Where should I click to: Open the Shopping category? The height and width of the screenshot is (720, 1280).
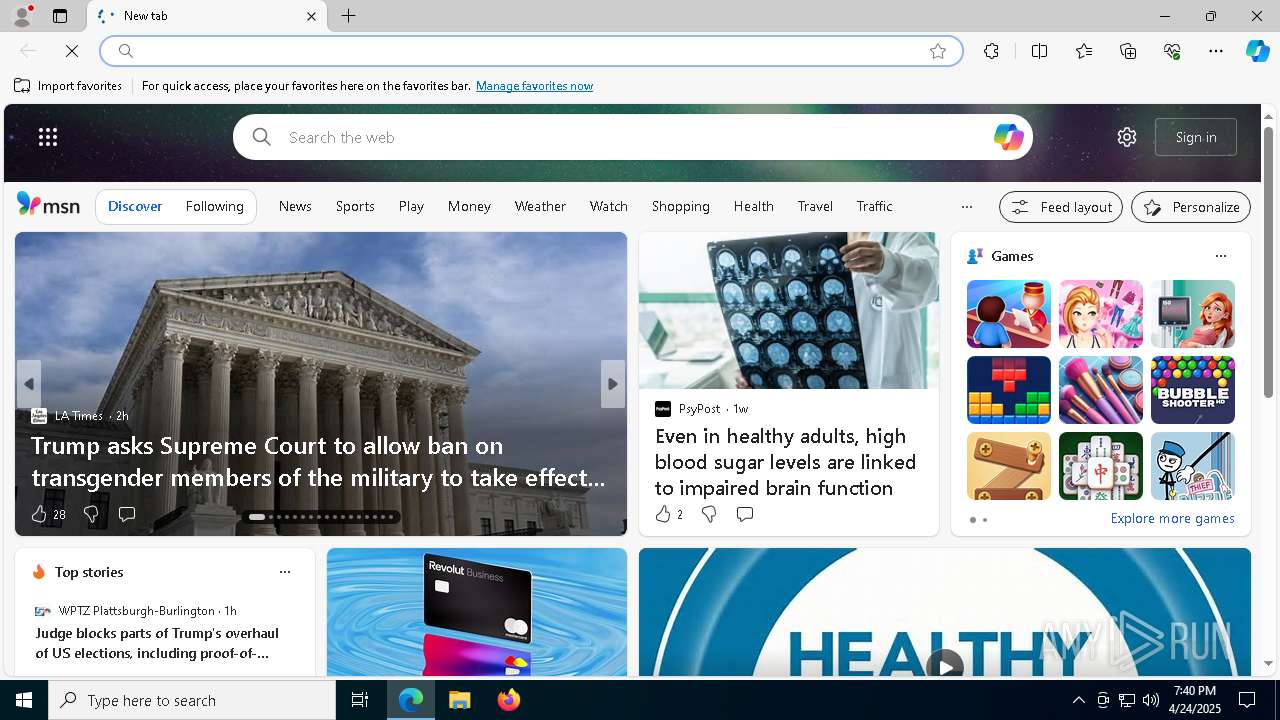click(681, 206)
